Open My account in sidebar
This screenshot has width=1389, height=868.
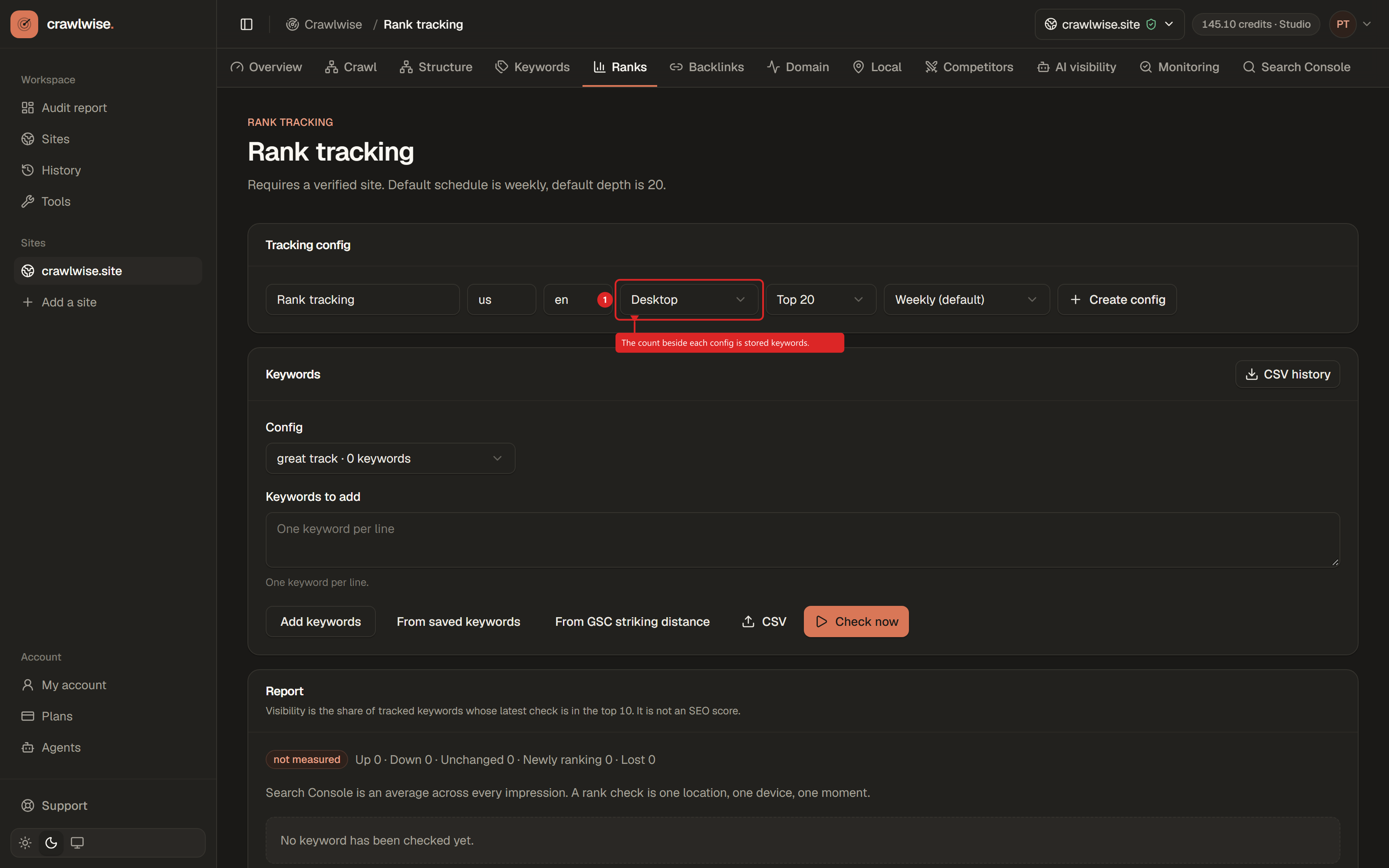coord(108,685)
